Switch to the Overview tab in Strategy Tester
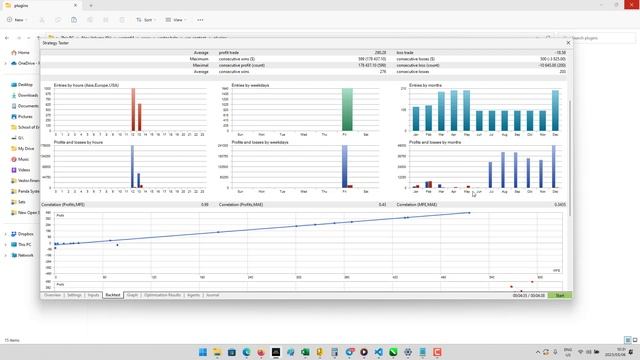Viewport: 640px width, 360px height. (x=52, y=295)
